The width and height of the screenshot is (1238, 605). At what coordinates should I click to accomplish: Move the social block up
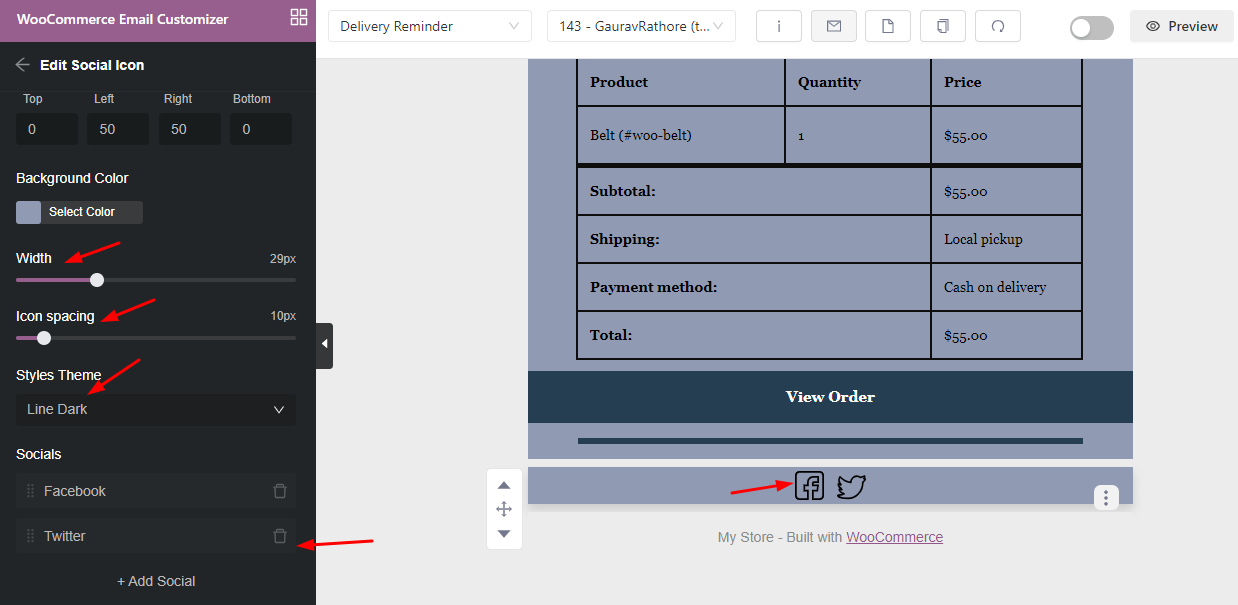tap(504, 485)
